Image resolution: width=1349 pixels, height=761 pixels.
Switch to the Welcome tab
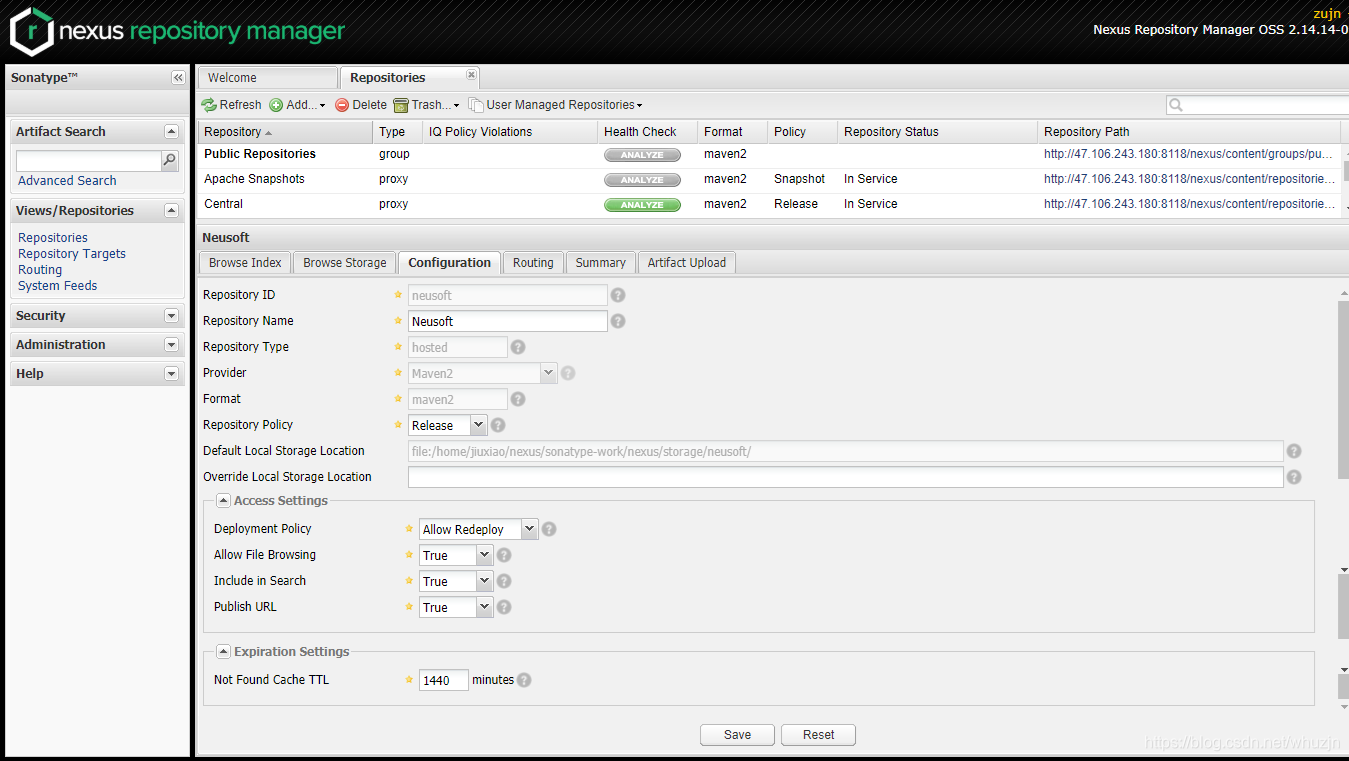pos(267,78)
